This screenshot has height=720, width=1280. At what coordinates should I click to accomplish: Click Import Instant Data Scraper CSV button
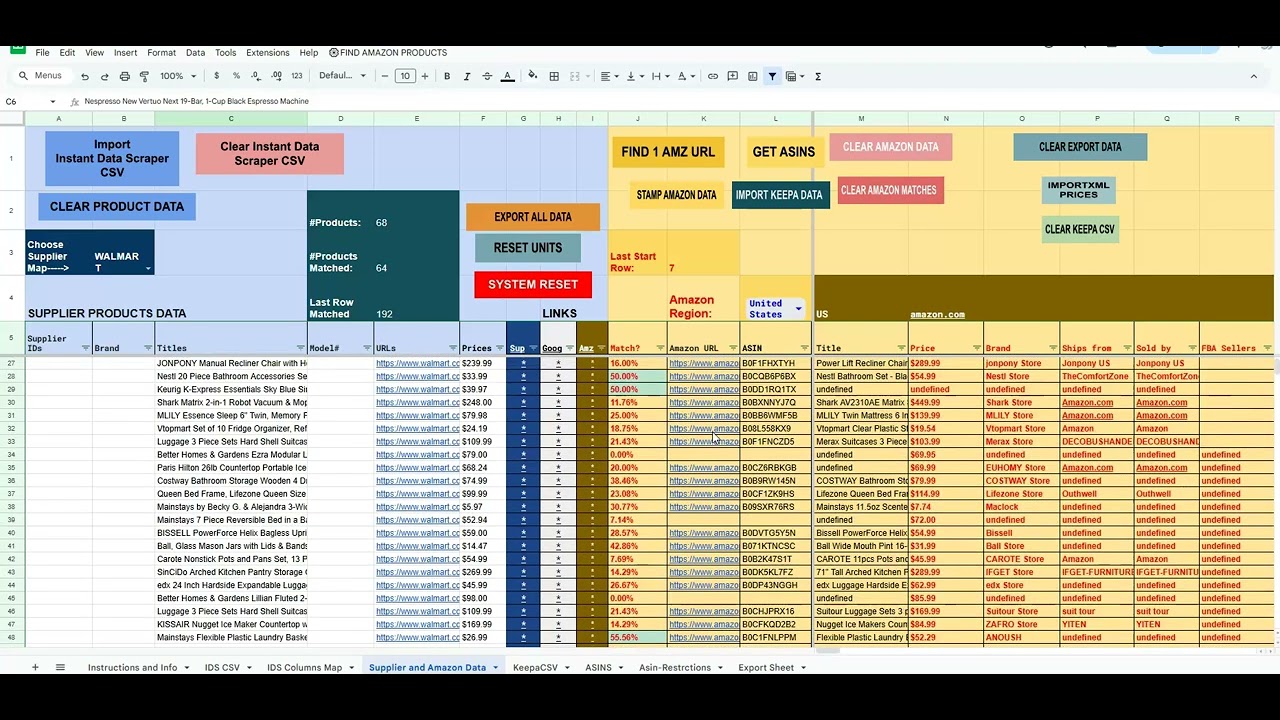(112, 158)
